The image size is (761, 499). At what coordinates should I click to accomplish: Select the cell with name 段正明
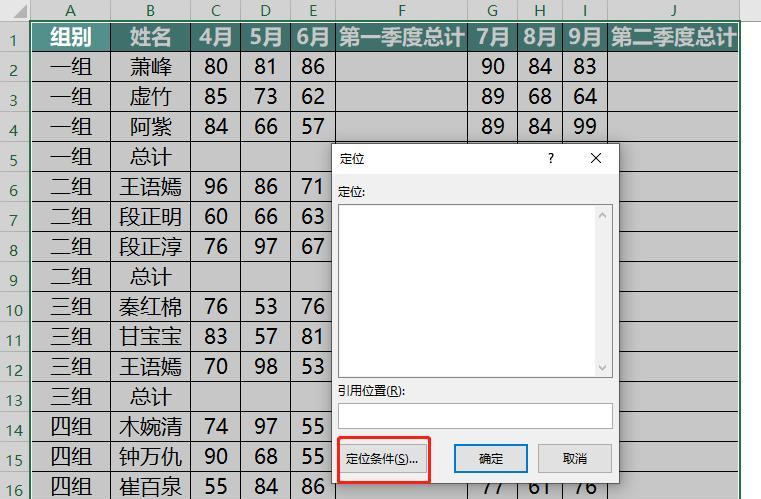point(150,216)
